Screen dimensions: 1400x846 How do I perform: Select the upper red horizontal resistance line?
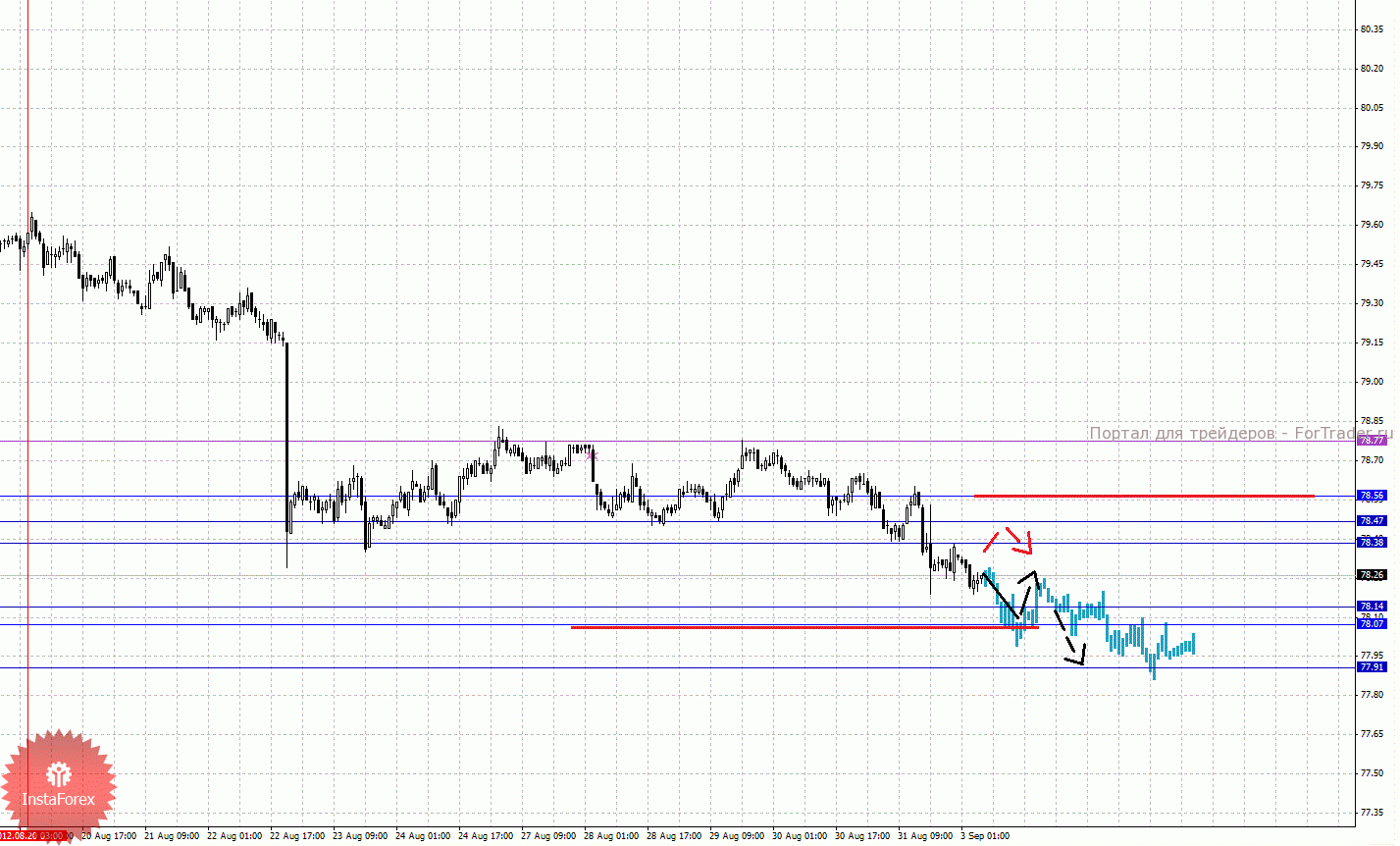1144,496
